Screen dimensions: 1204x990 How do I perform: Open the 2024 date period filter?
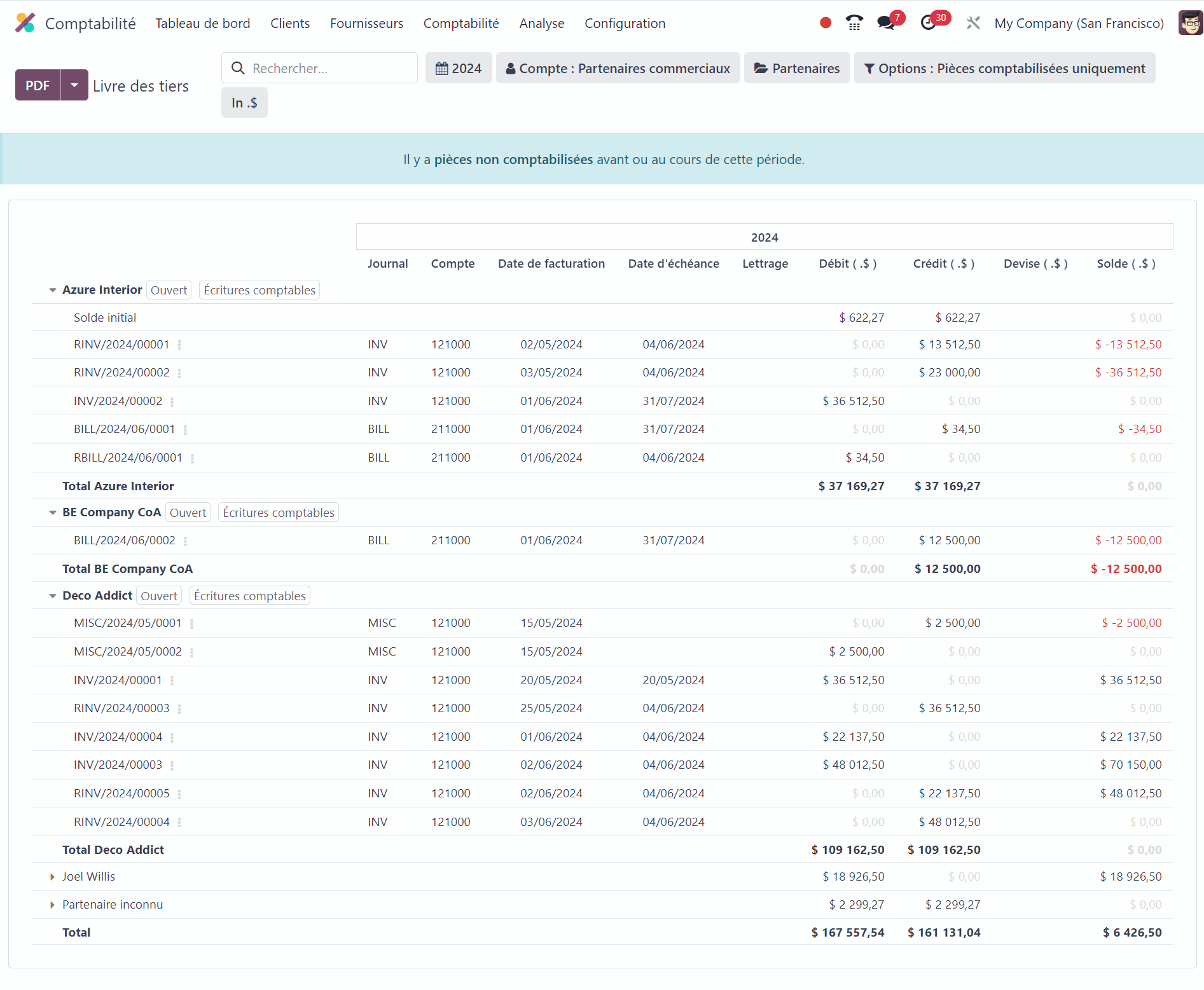459,69
